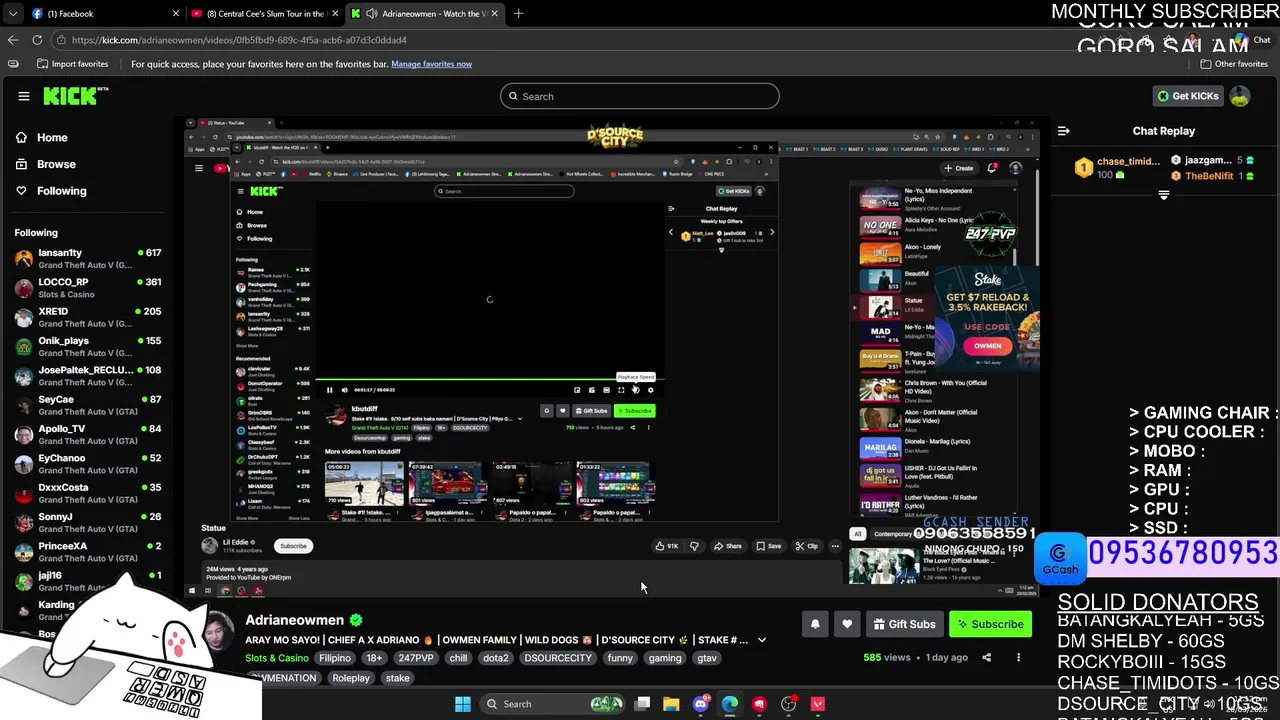Open the Home sidebar item

52,138
